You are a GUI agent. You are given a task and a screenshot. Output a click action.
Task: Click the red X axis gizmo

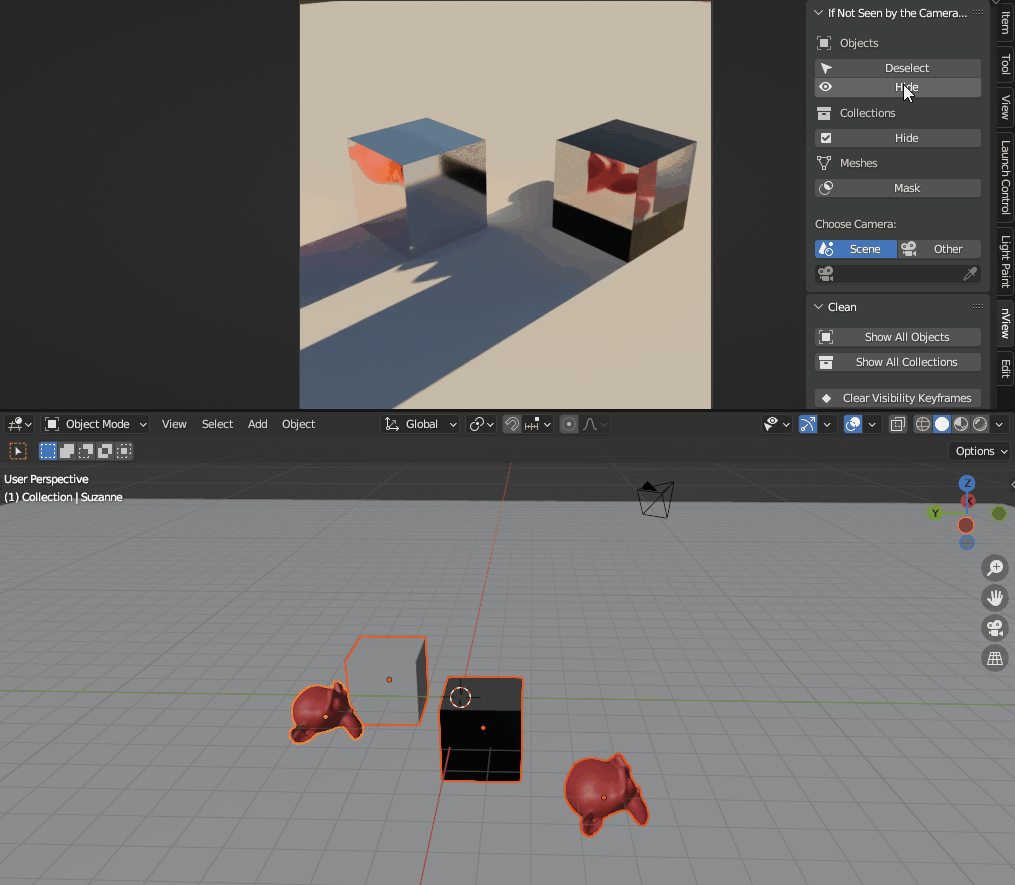tap(966, 525)
